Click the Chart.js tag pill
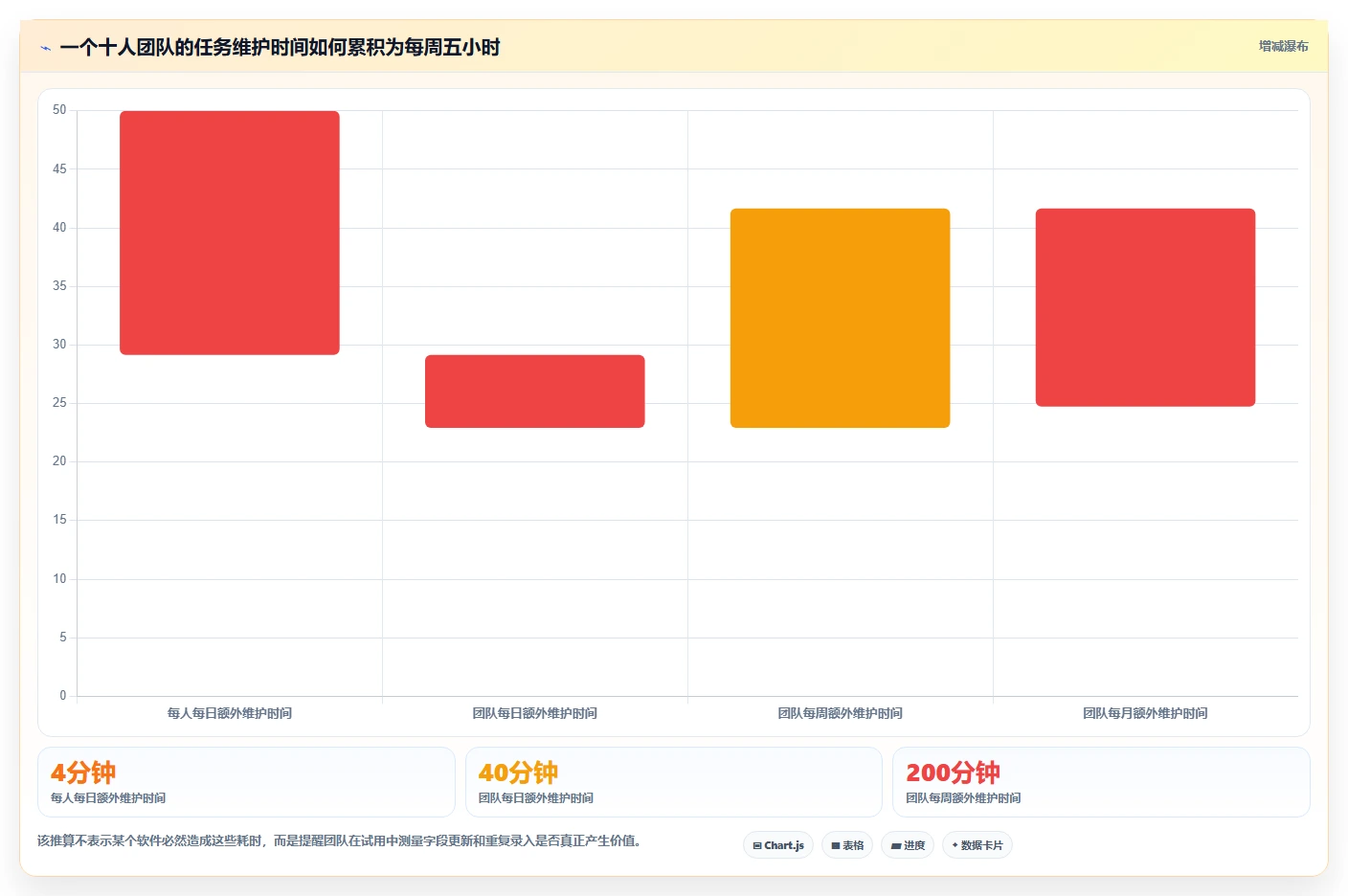 [x=778, y=845]
